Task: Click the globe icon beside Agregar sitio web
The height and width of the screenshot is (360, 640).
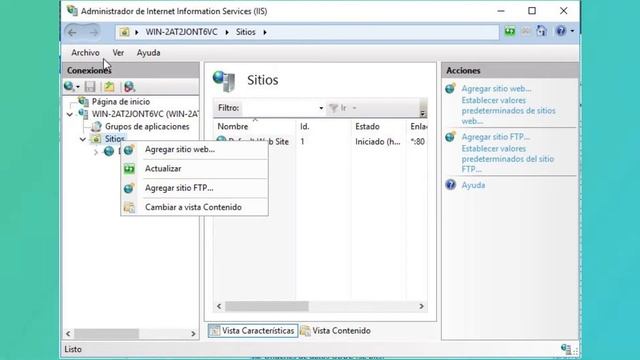Action: coord(451,88)
